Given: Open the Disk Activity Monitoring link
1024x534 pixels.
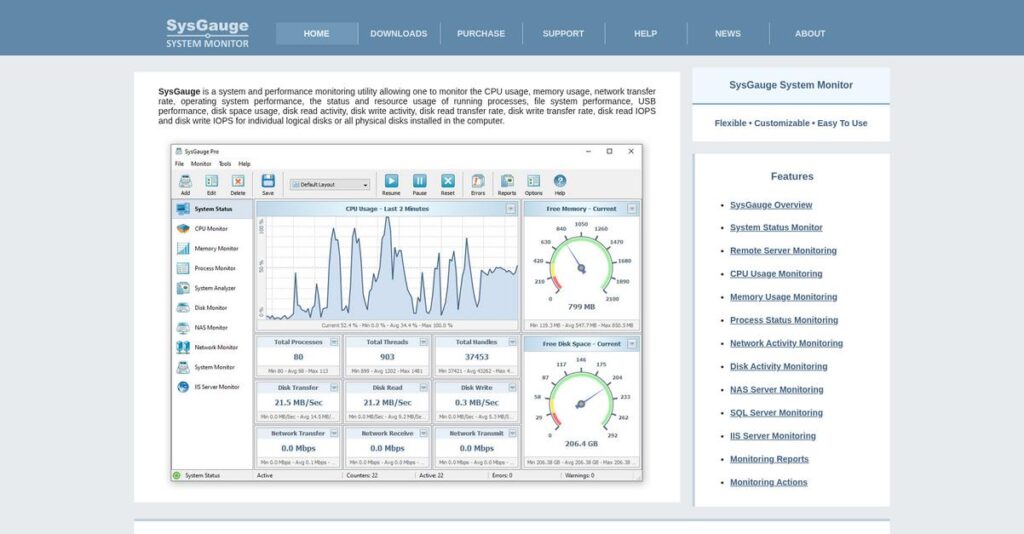Looking at the screenshot, I should 779,367.
